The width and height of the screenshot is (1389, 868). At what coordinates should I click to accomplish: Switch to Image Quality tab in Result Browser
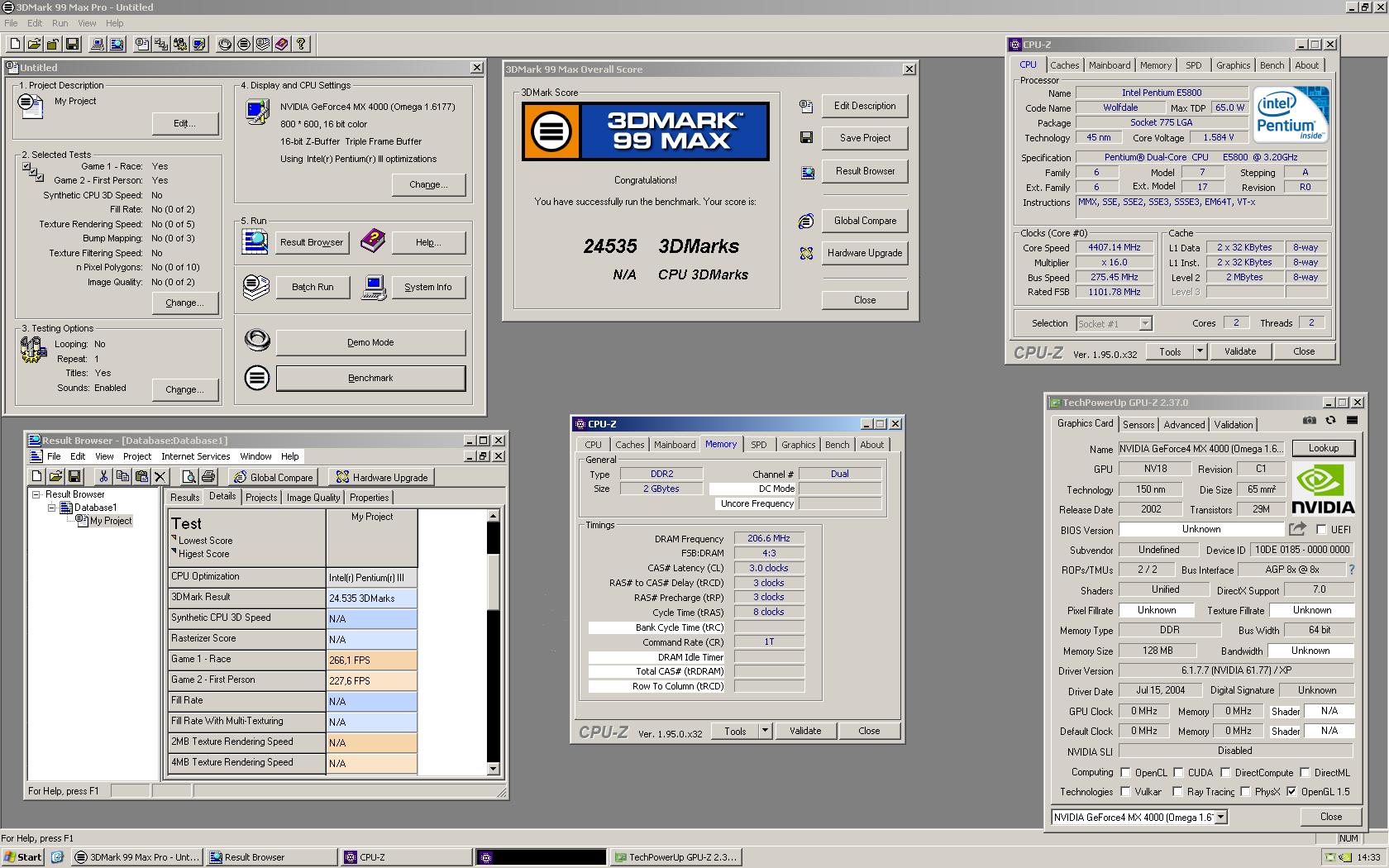tap(313, 498)
